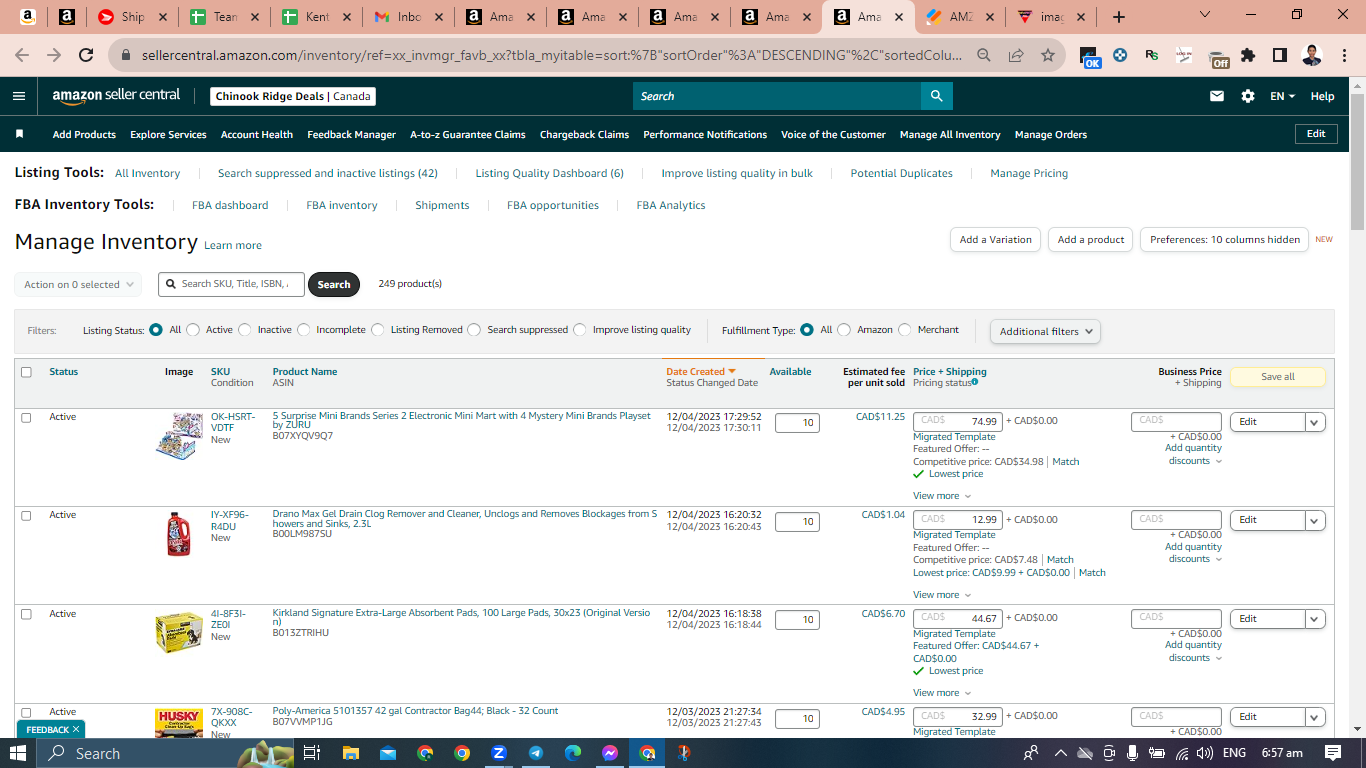Click the Amazon Seller Central logo
Viewport: 1366px width, 768px height.
tap(116, 96)
